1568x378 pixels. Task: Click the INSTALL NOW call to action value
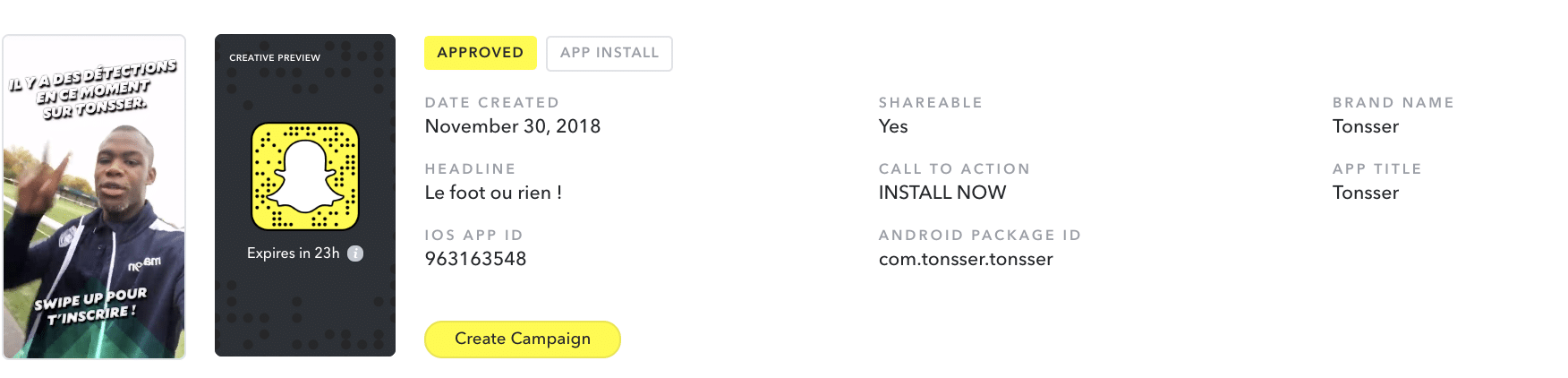pos(942,193)
